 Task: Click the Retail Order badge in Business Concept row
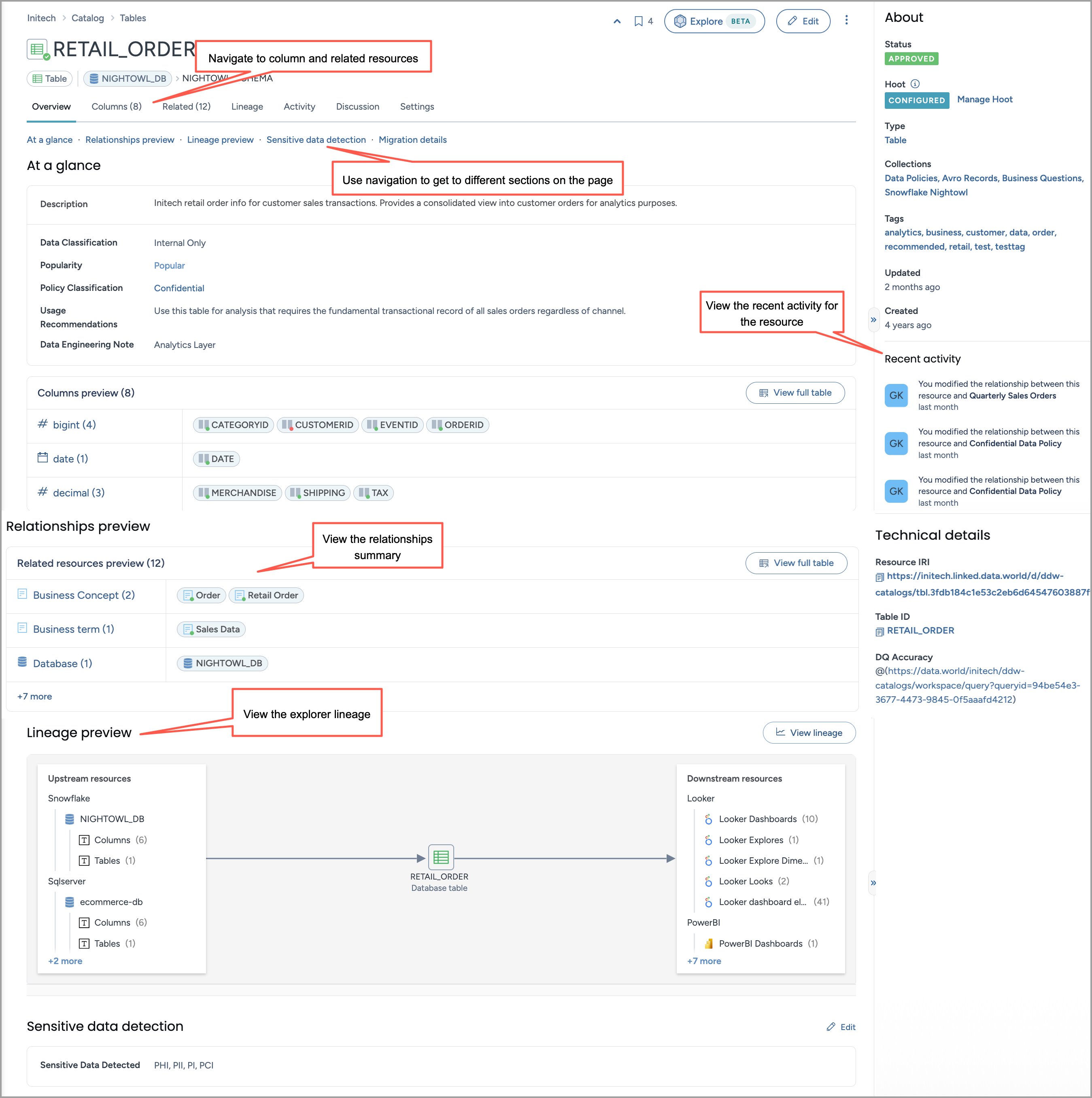click(266, 595)
